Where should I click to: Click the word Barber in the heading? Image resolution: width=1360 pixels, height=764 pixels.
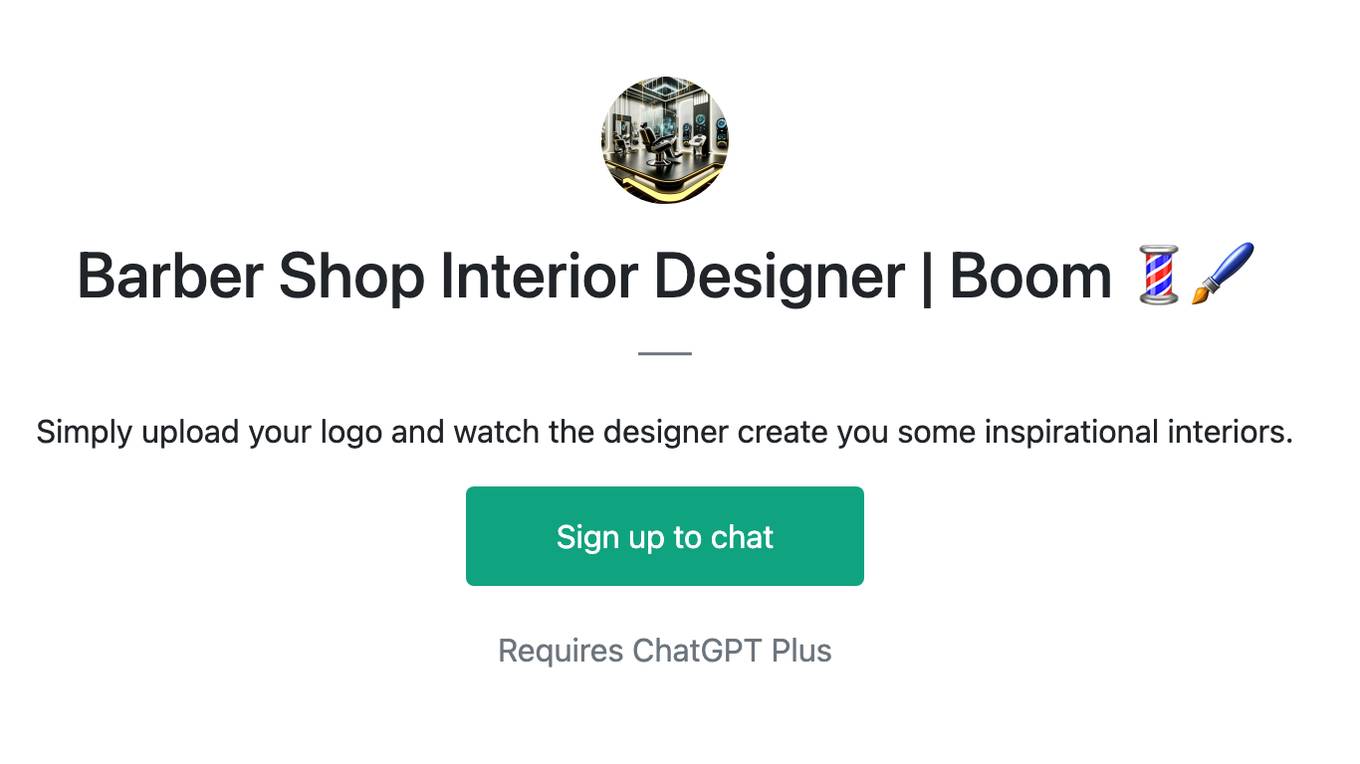pyautogui.click(x=170, y=275)
